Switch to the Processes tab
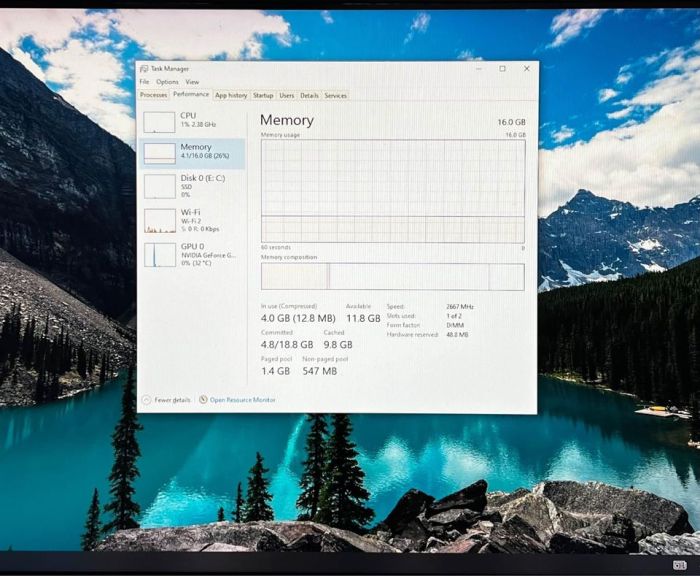This screenshot has width=700, height=576. coord(154,95)
